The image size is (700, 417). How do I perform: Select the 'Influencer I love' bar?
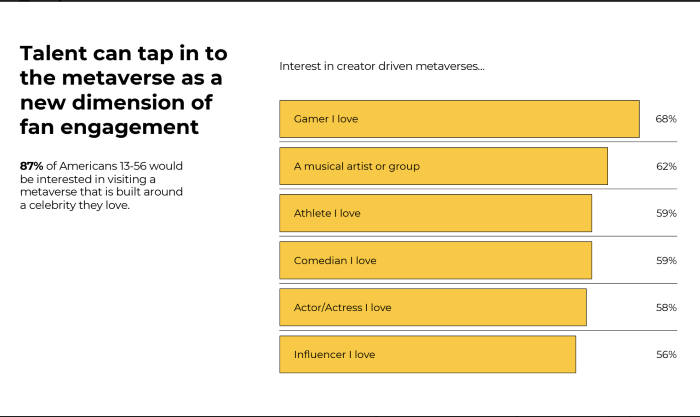[427, 354]
